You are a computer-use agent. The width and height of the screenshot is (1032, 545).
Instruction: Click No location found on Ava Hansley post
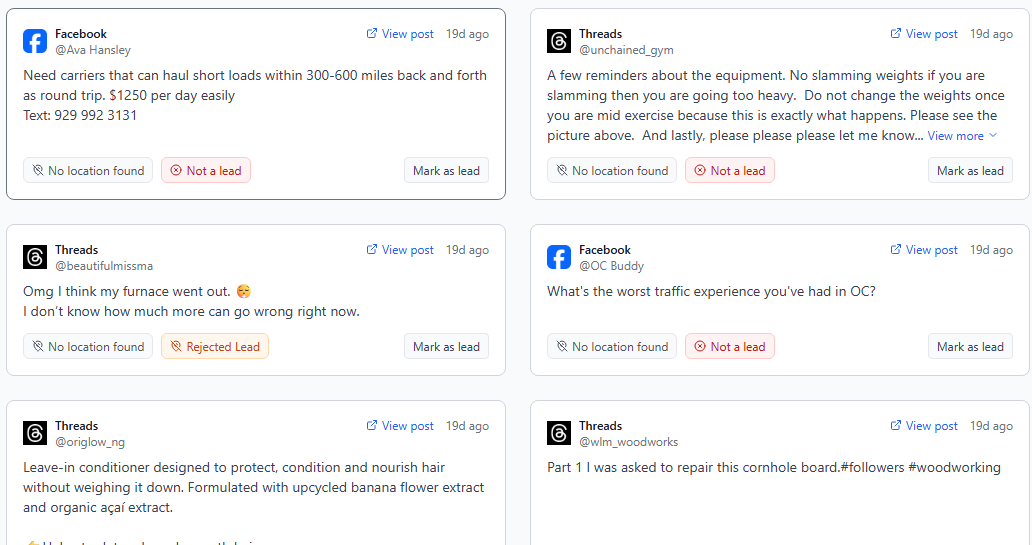point(88,170)
